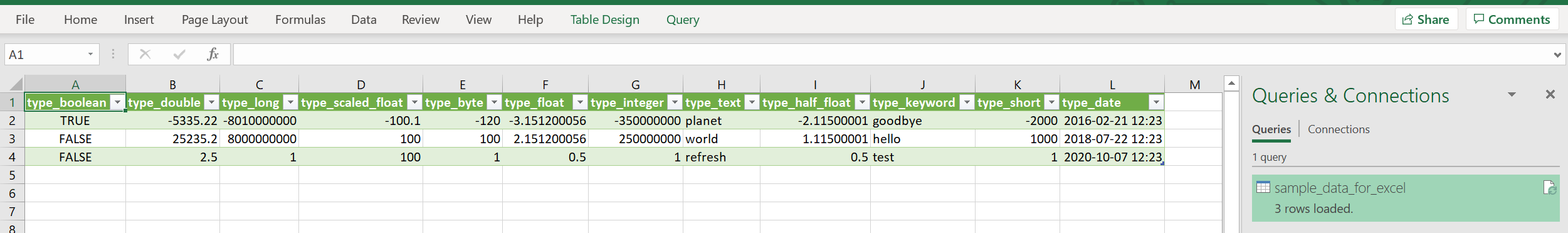Screen dimensions: 1568x233
Task: Click the cell containing planet
Action: pos(721,121)
